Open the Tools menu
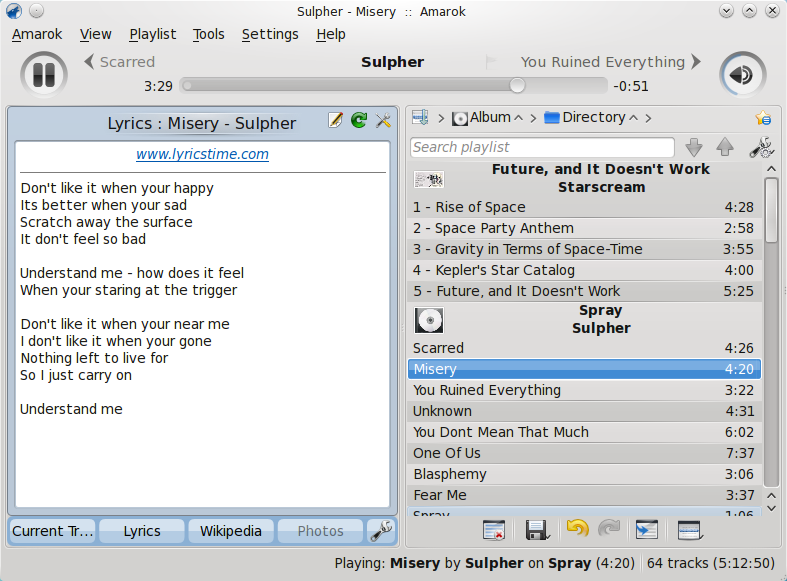The width and height of the screenshot is (787, 581). click(208, 34)
